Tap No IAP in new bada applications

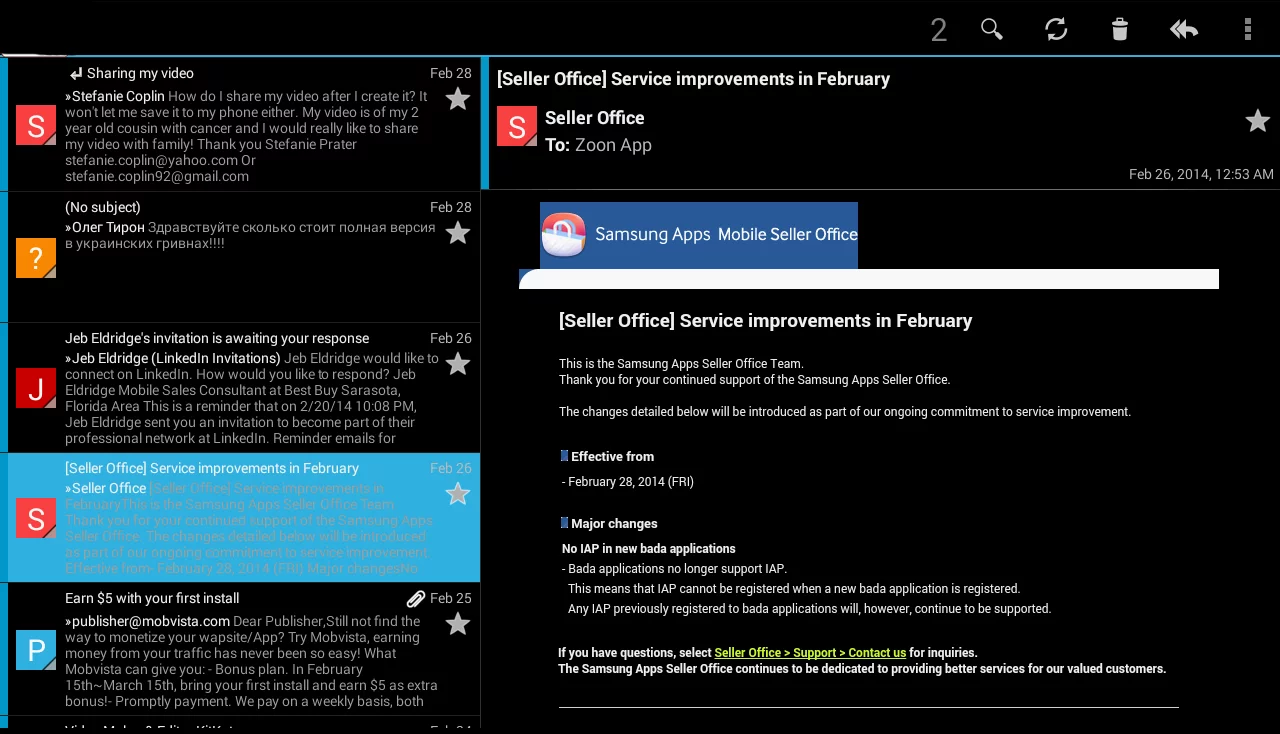[x=649, y=549]
